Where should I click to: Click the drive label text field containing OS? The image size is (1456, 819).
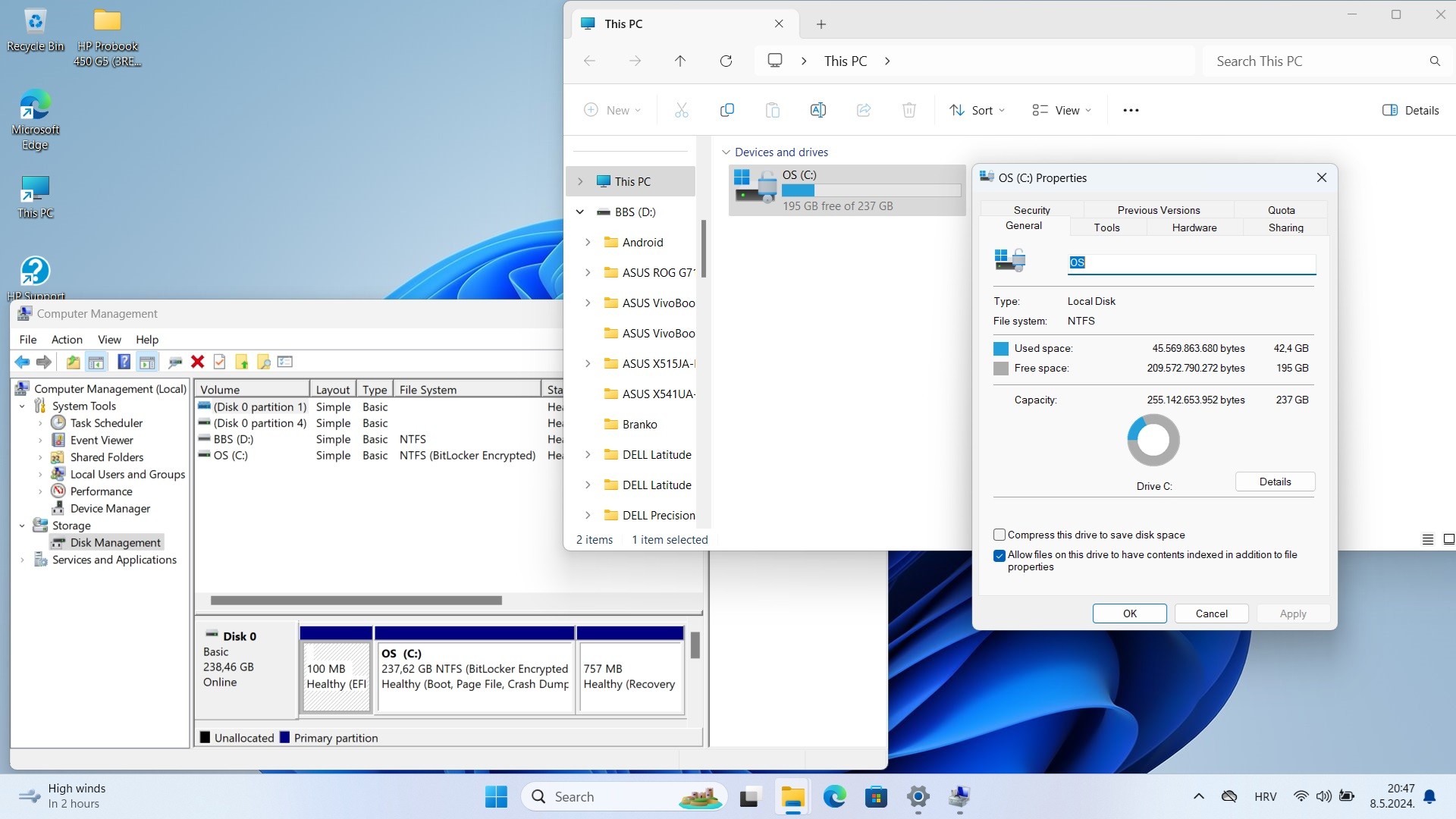tap(1192, 262)
